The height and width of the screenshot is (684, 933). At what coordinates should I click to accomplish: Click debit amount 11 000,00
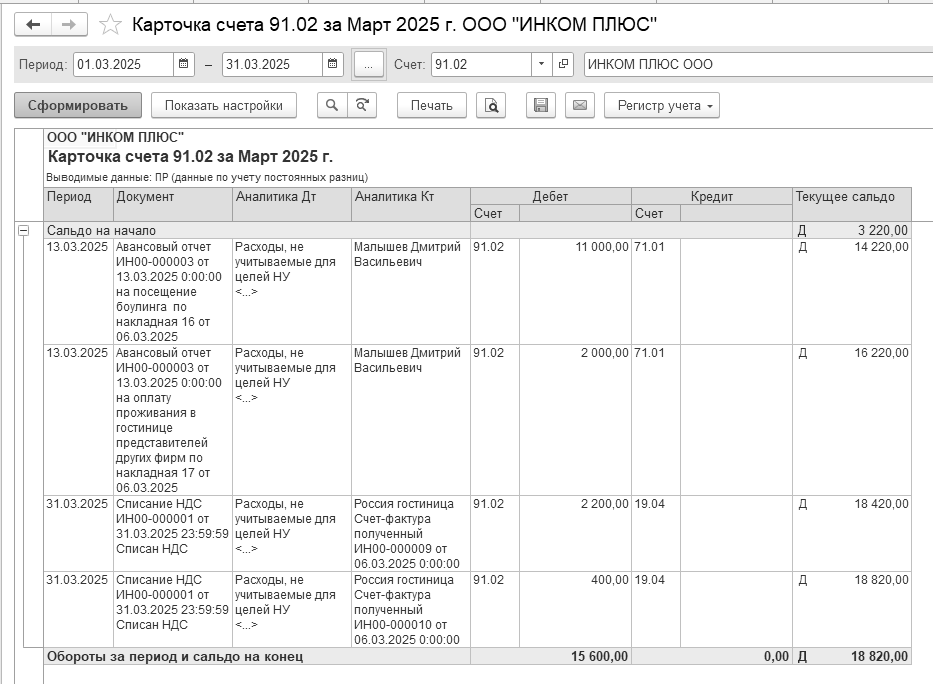pyautogui.click(x=602, y=247)
